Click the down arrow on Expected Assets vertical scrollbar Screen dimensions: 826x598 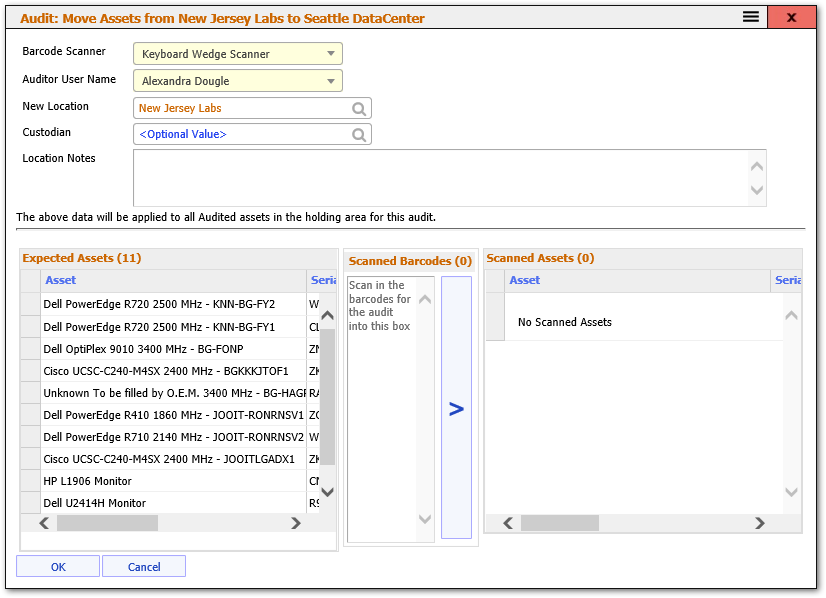coord(327,492)
